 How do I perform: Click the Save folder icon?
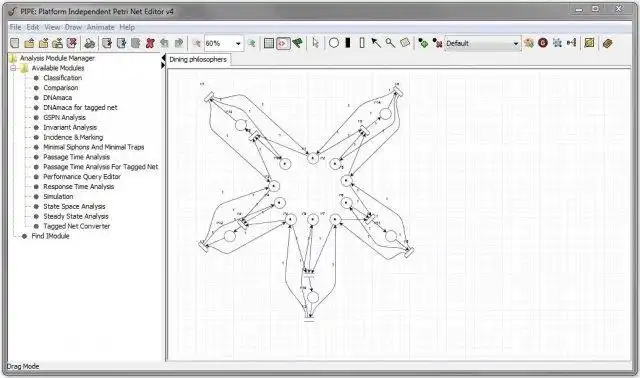click(43, 43)
